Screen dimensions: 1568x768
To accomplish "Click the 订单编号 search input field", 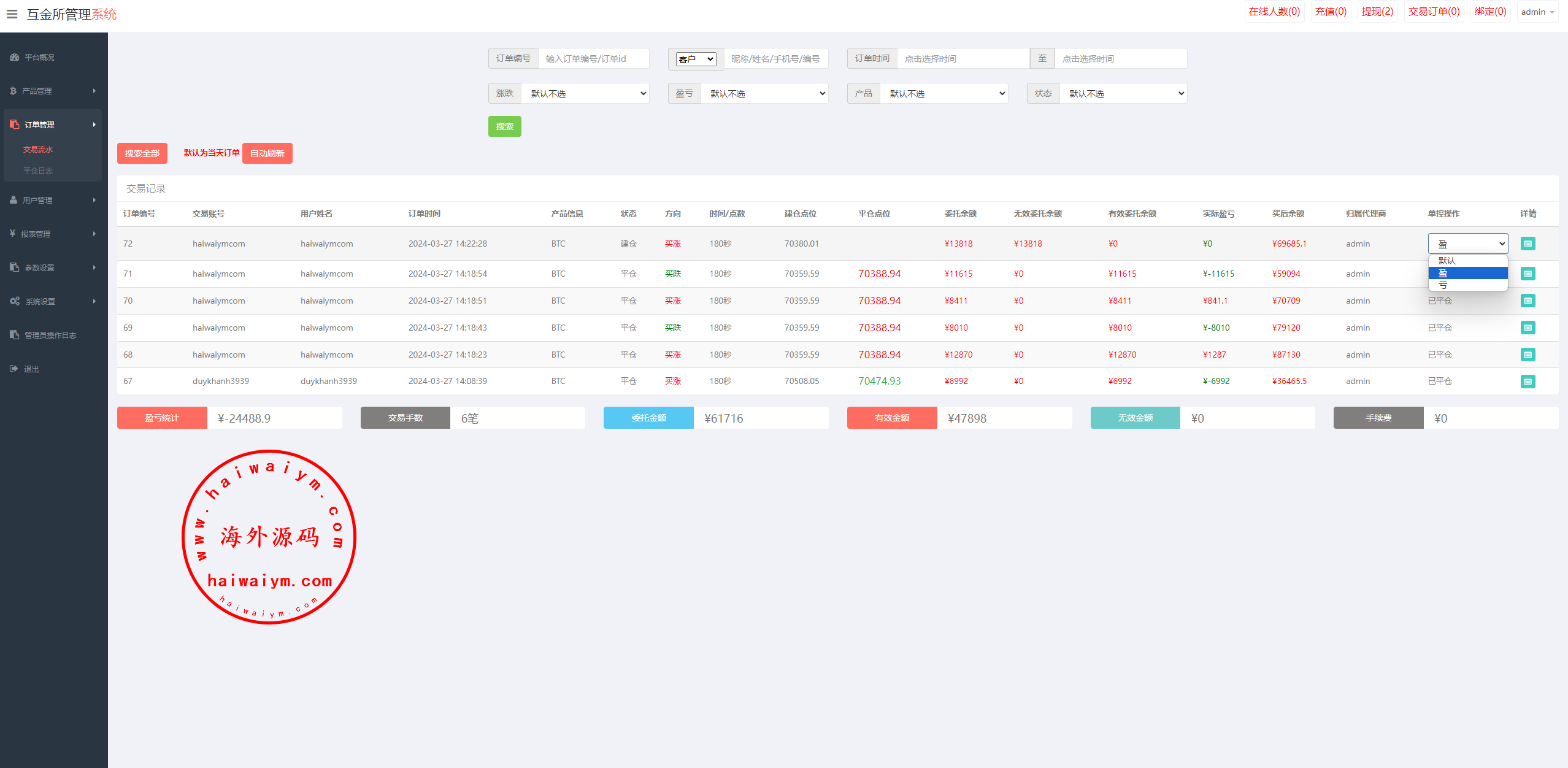I will 593,59.
